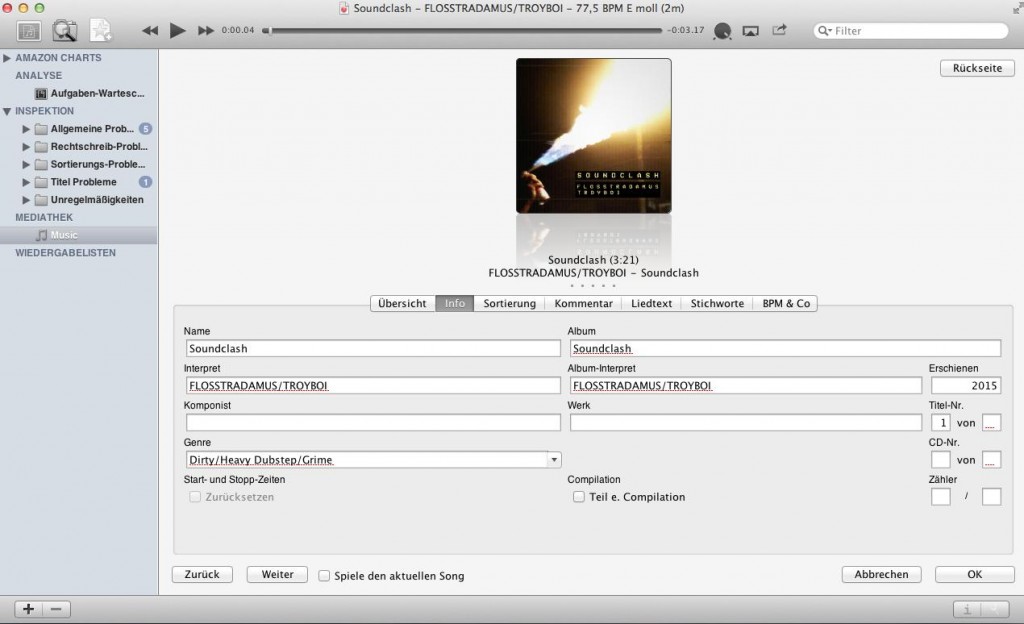This screenshot has width=1024, height=624.
Task: Open the Genre dropdown showing Dirty/Heavy Dubstep/Grime
Action: [x=553, y=460]
